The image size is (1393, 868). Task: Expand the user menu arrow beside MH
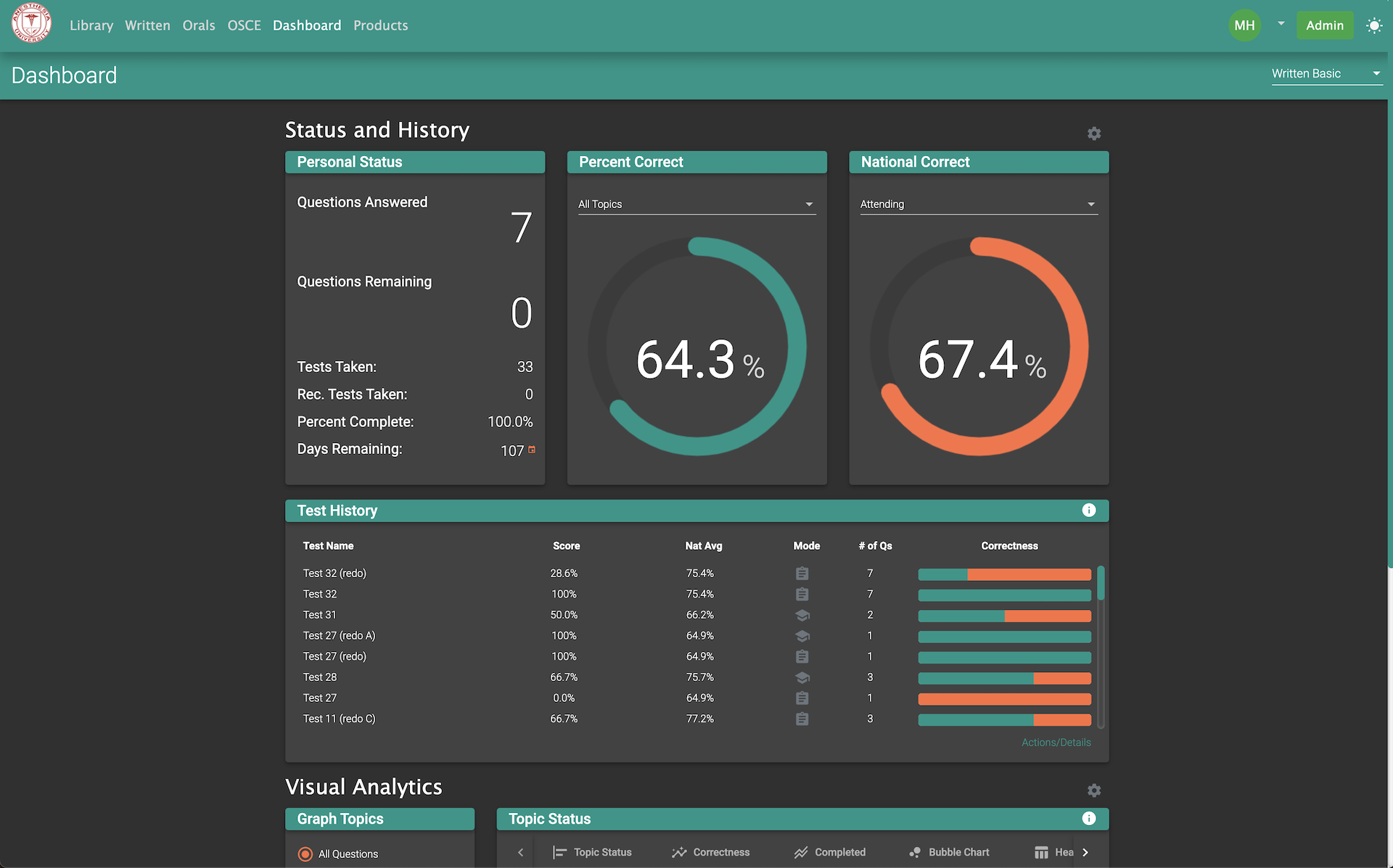1281,24
